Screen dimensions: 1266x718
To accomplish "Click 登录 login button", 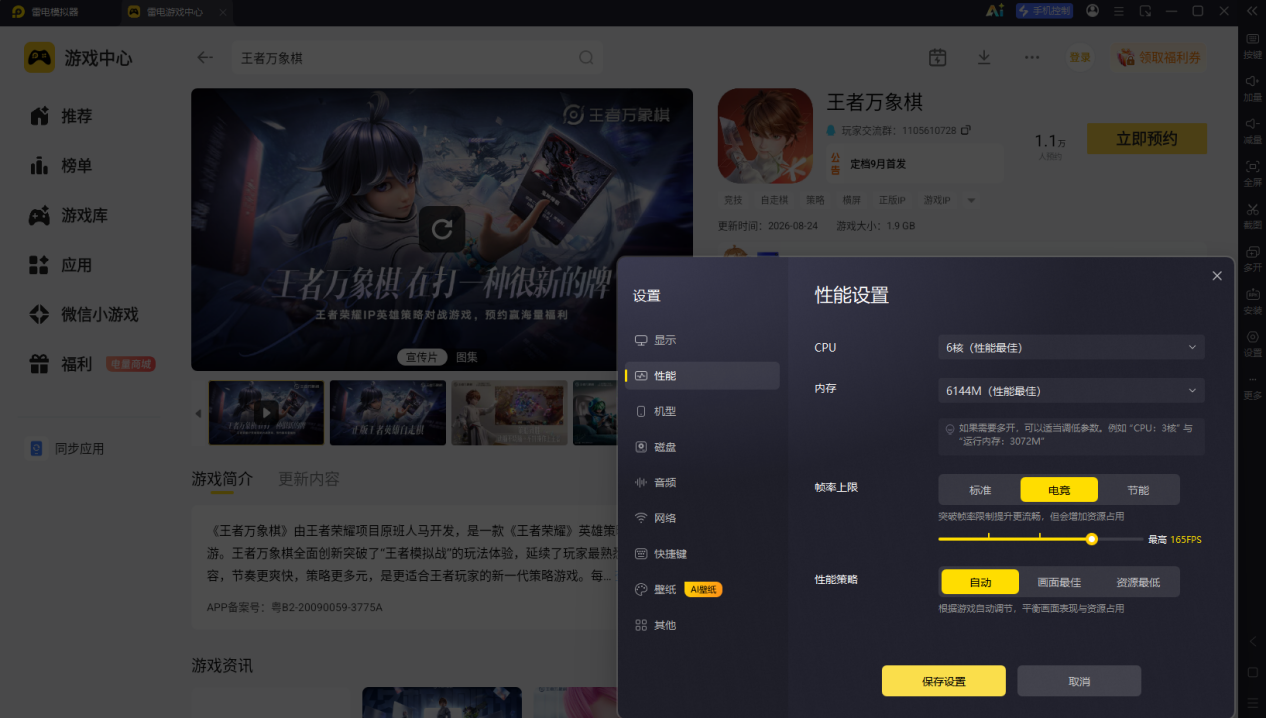I will coord(1080,58).
